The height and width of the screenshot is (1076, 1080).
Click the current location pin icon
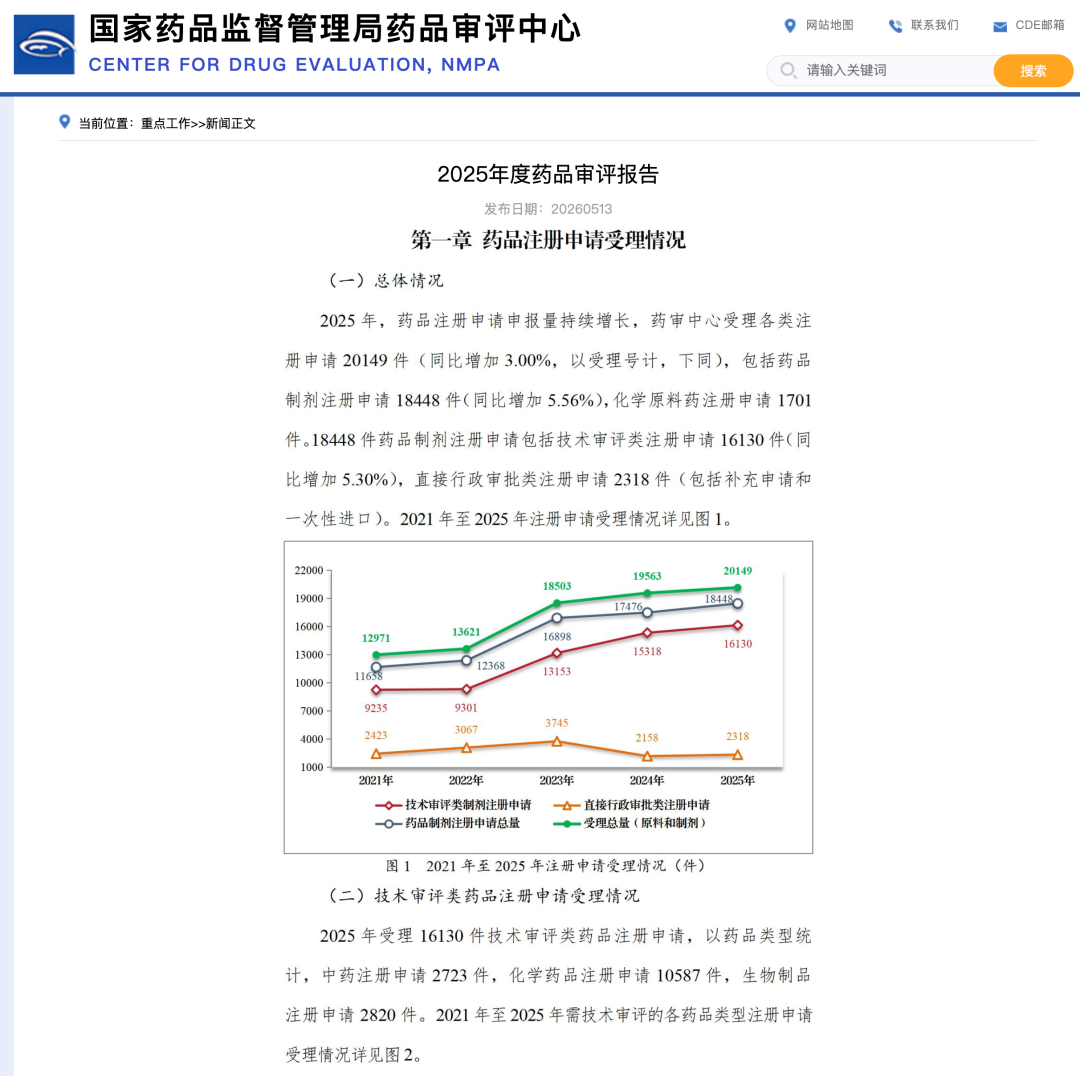pos(65,122)
